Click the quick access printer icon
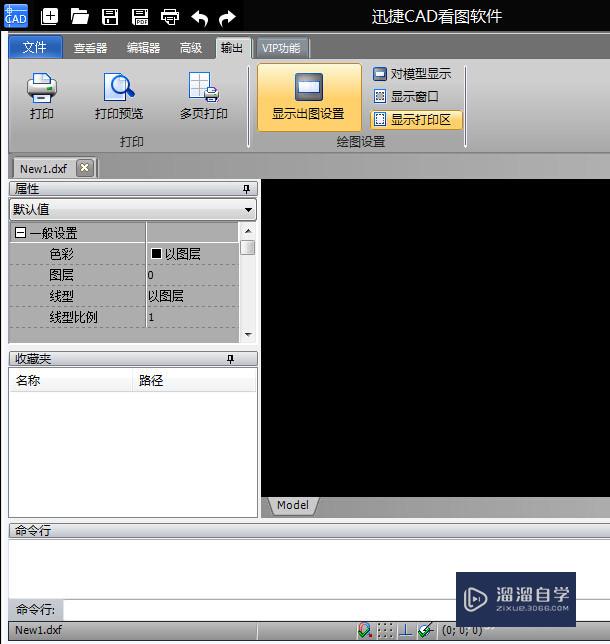 point(170,17)
